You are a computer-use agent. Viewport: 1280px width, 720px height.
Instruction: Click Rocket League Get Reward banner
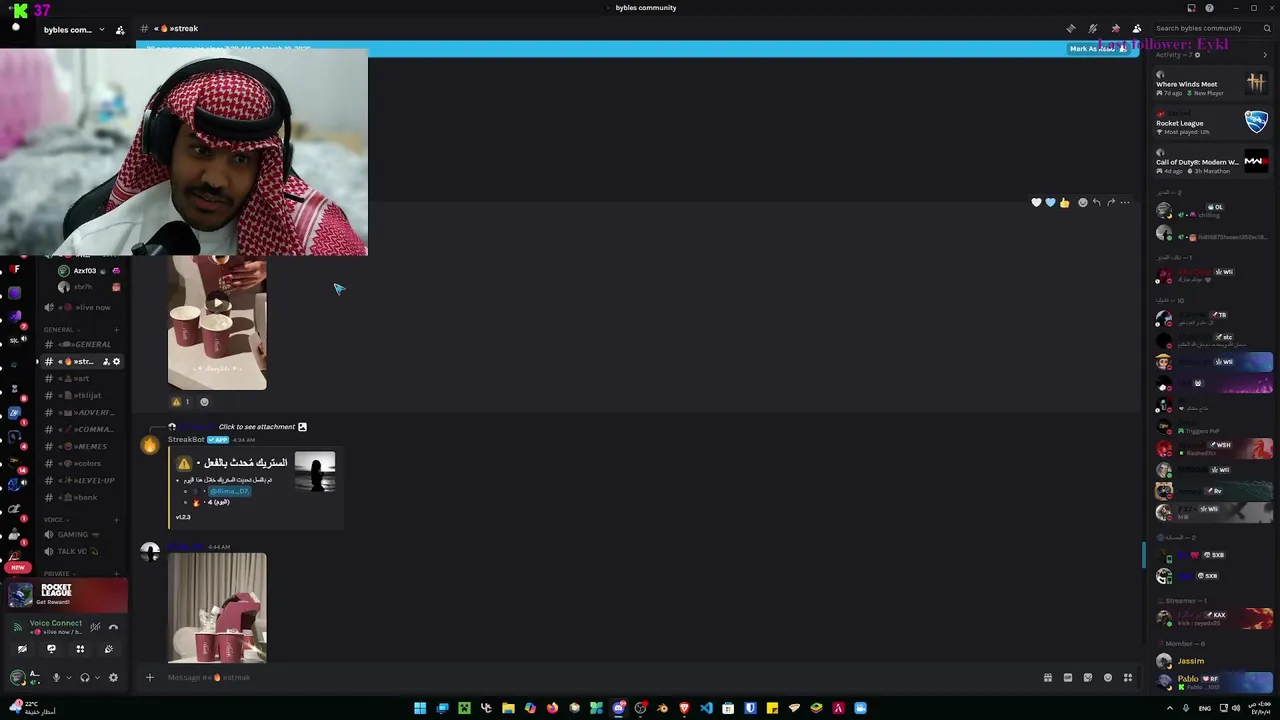[x=68, y=595]
